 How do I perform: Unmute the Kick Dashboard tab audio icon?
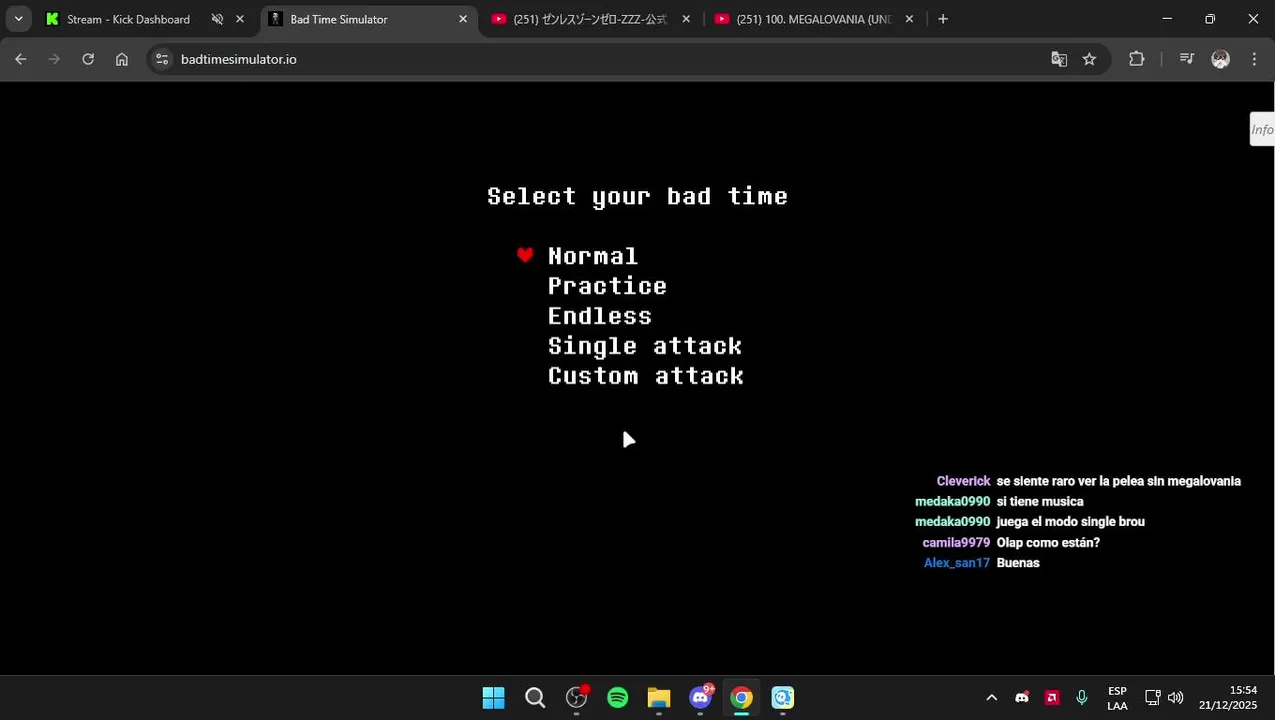[x=217, y=19]
